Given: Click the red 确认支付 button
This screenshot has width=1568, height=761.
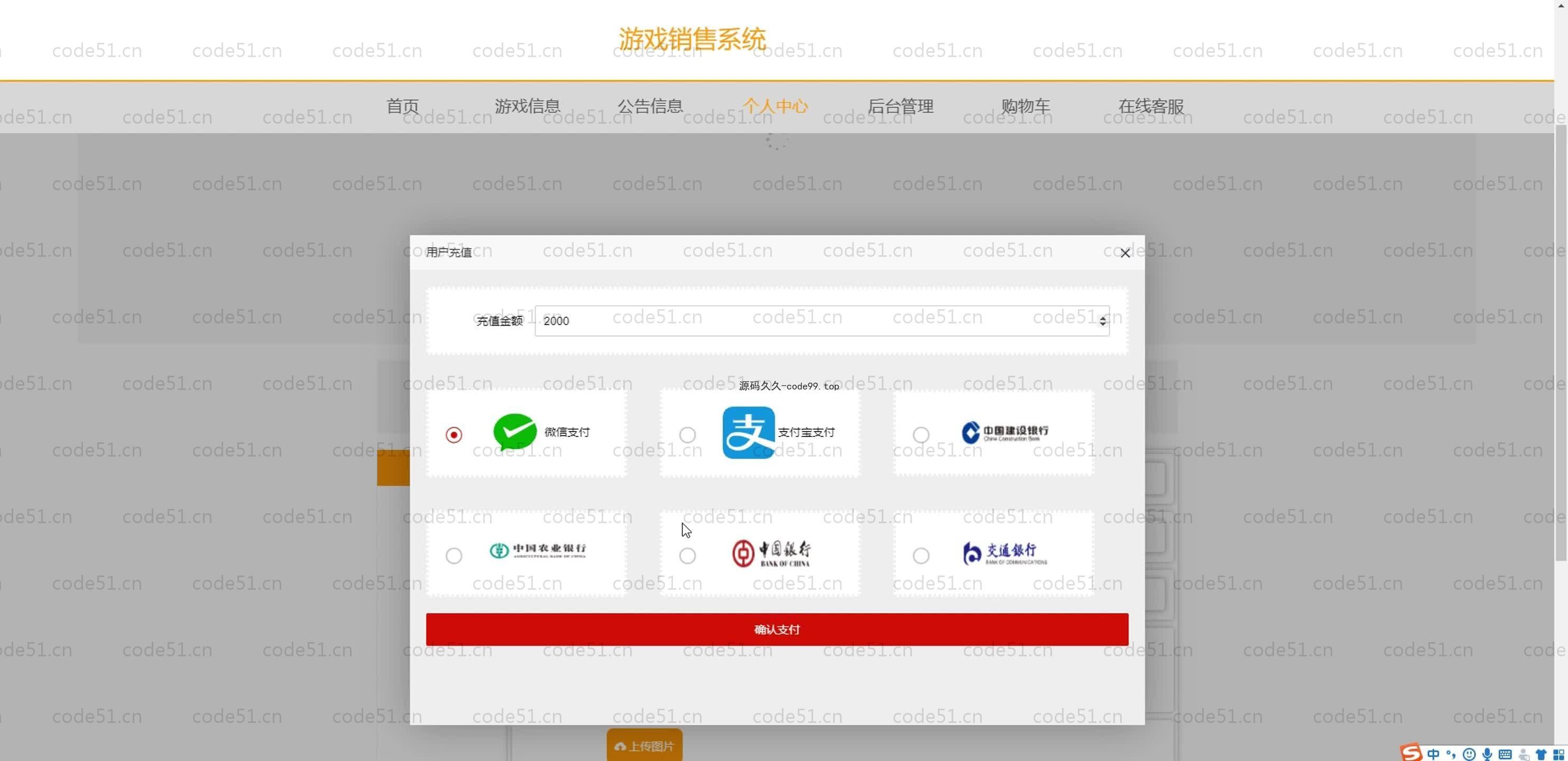Looking at the screenshot, I should coord(777,629).
